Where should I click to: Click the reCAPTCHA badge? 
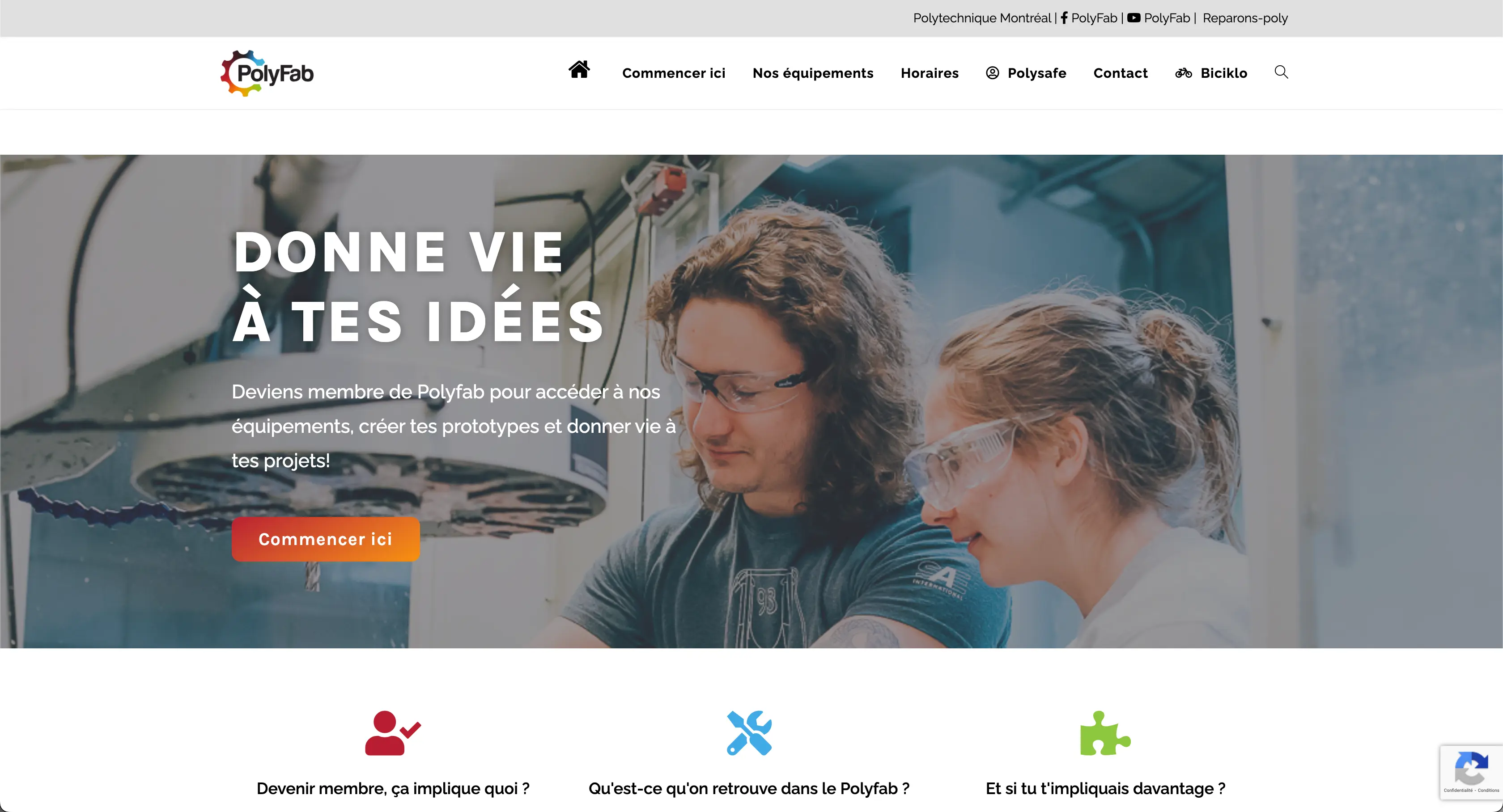pos(1471,772)
